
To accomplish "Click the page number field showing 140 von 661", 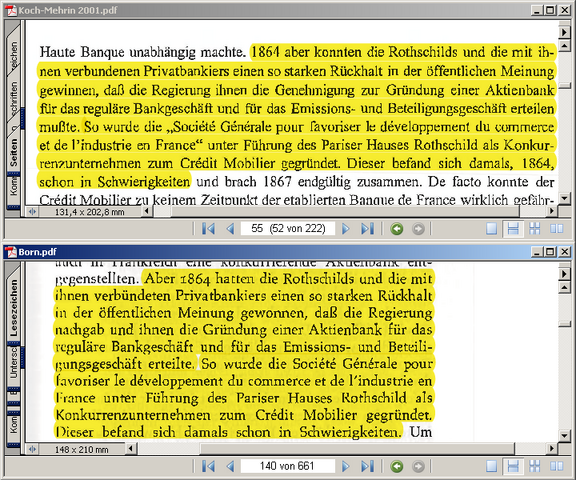I will pyautogui.click(x=288, y=466).
